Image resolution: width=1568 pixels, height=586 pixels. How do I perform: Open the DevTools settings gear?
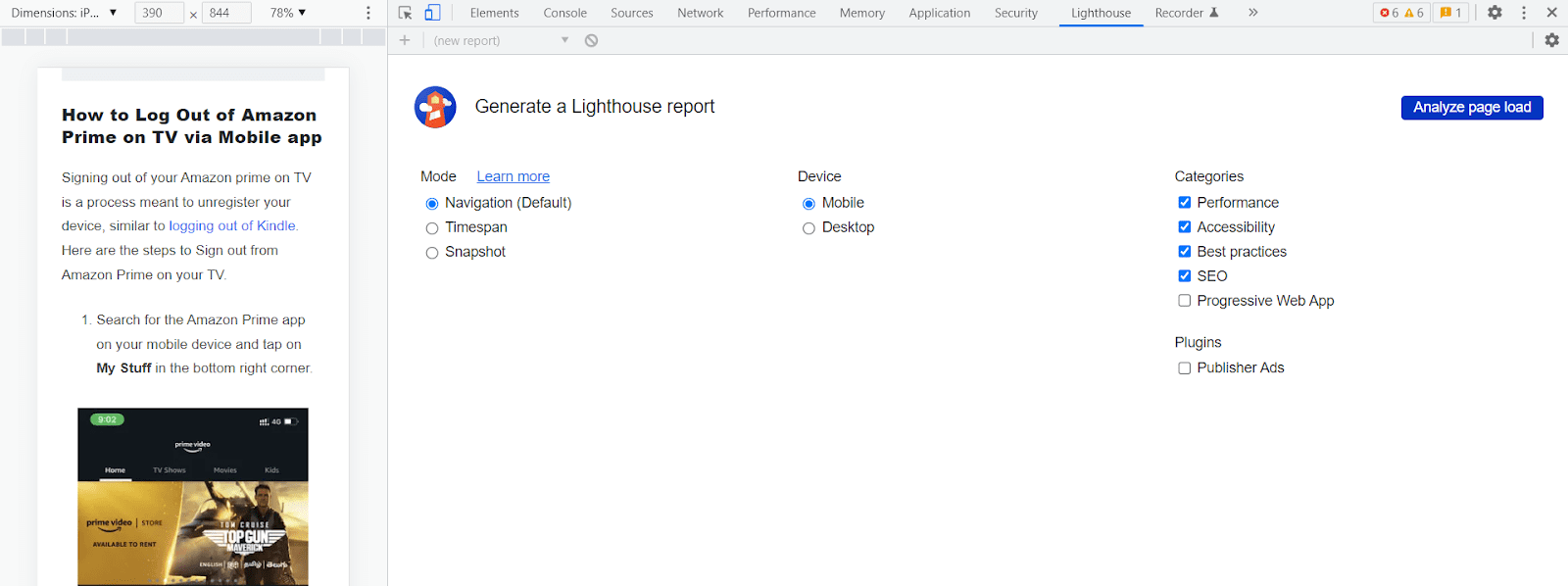[x=1494, y=13]
